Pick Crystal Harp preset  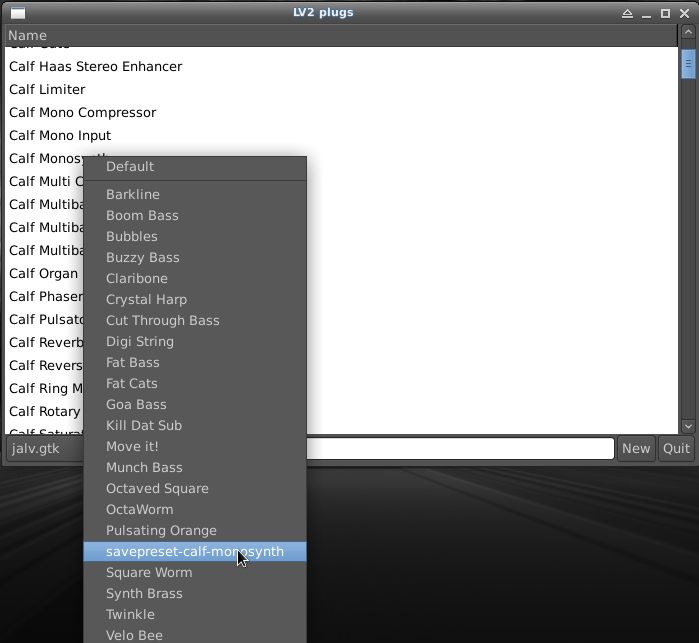point(195,299)
